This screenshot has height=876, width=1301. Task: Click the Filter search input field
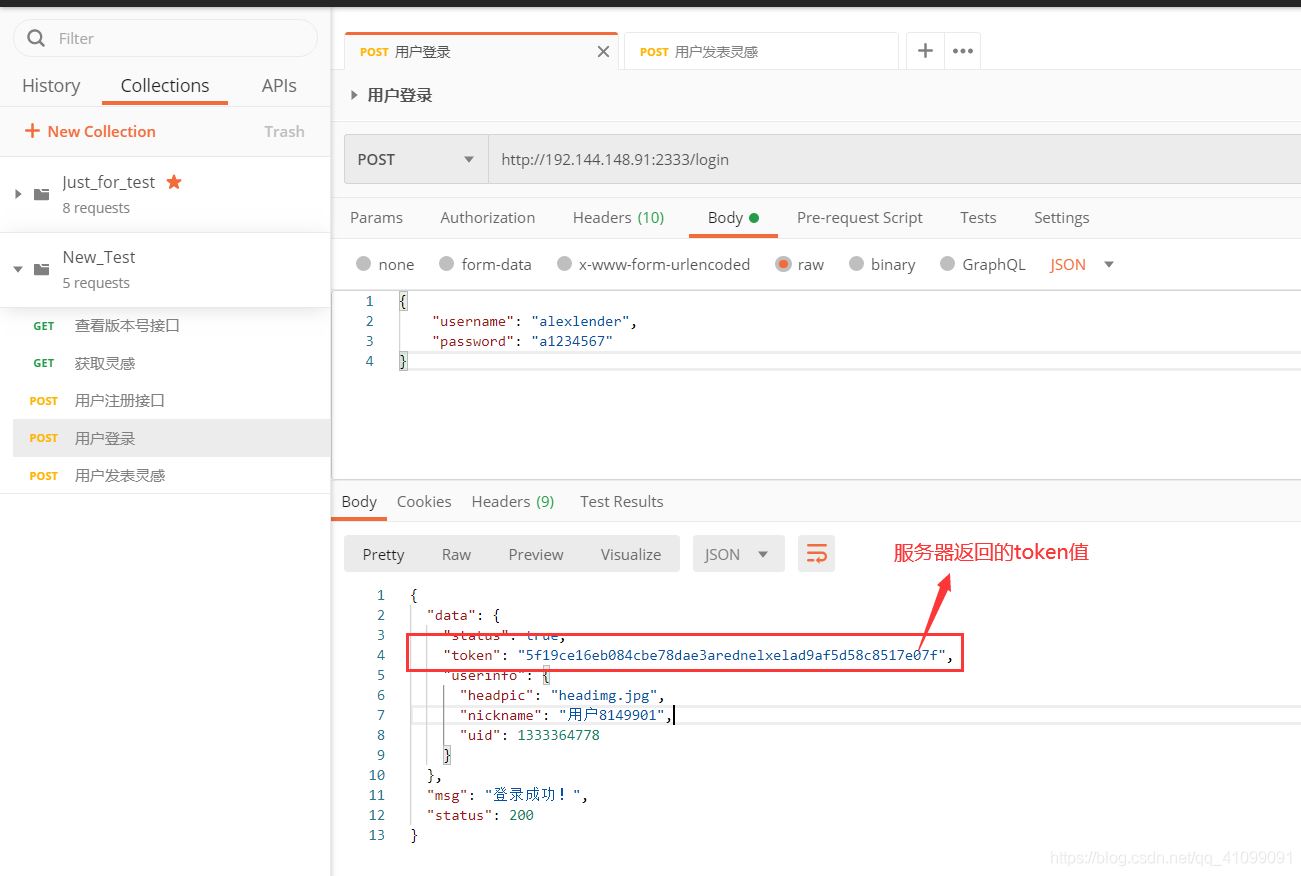tap(165, 38)
